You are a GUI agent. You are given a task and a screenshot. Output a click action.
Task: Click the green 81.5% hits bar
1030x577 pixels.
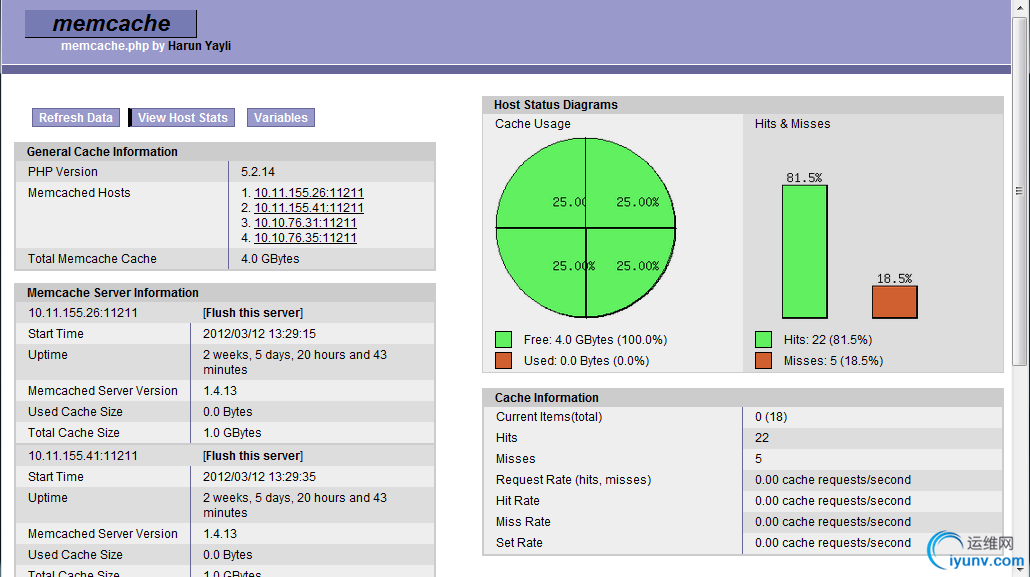(805, 252)
